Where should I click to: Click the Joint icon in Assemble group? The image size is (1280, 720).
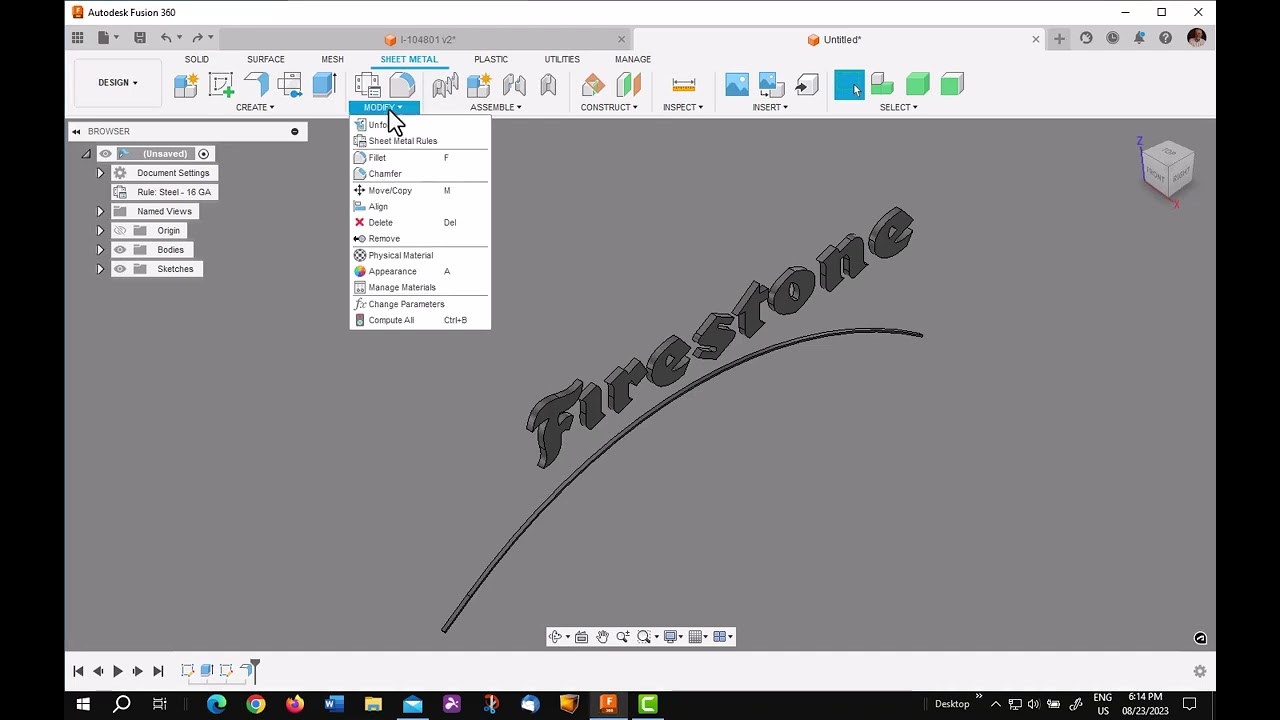514,85
